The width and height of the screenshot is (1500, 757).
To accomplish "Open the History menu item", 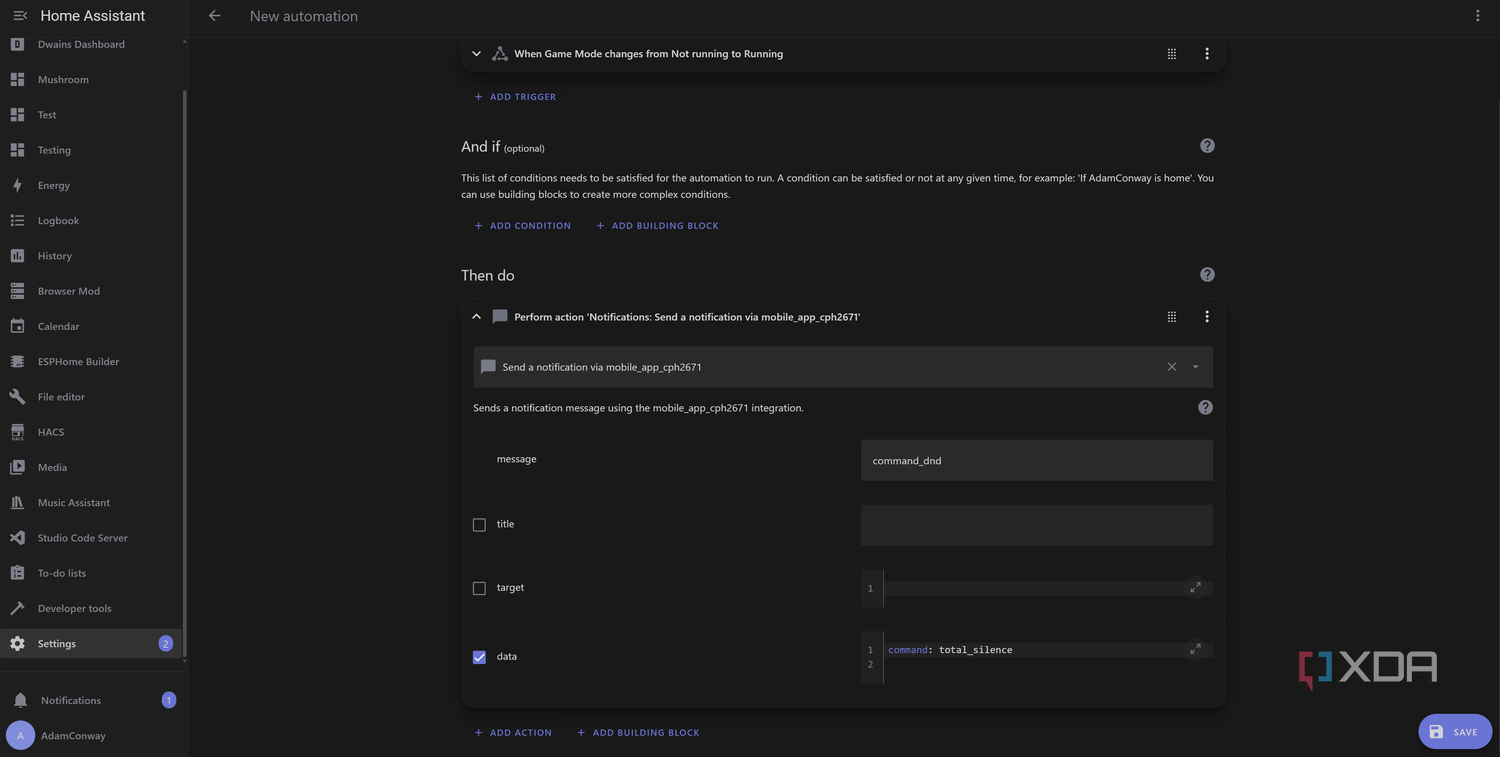I will [x=92, y=256].
